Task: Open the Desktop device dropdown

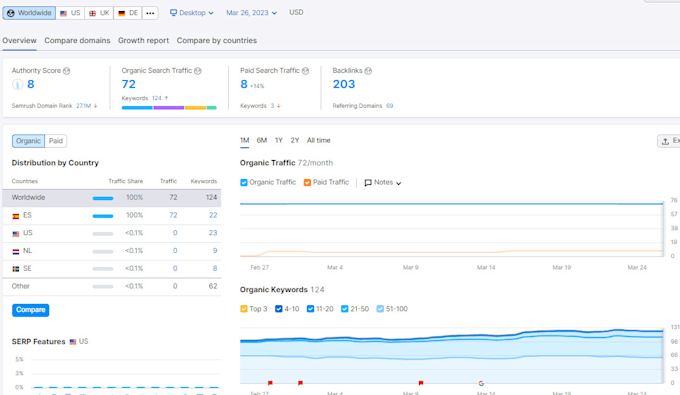Action: [x=192, y=13]
